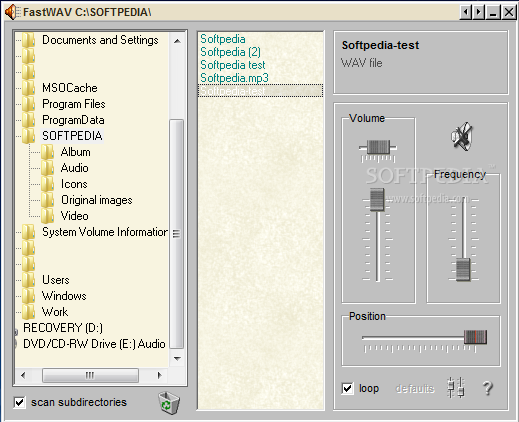
Task: Click the MSOCache folder icon
Action: pyautogui.click(x=29, y=88)
